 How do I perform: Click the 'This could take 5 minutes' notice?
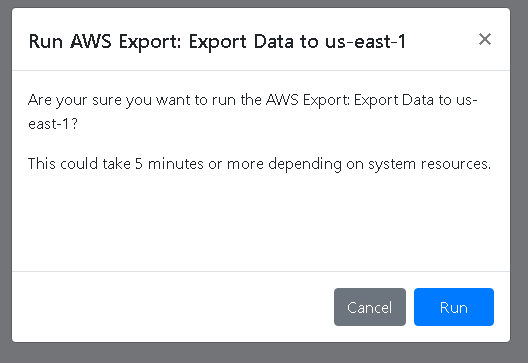click(259, 164)
